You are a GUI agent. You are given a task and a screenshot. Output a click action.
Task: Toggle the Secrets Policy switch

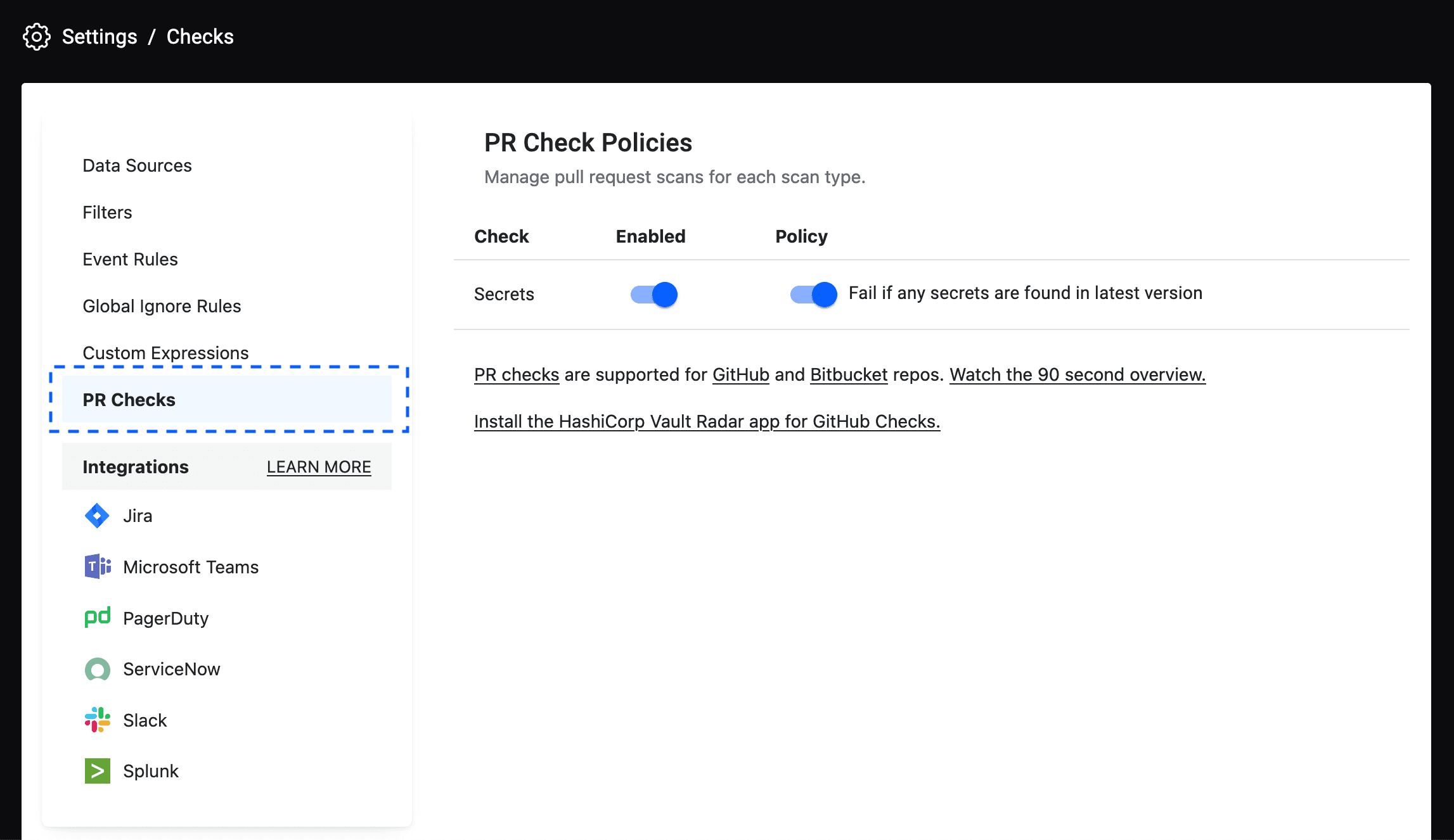[812, 293]
